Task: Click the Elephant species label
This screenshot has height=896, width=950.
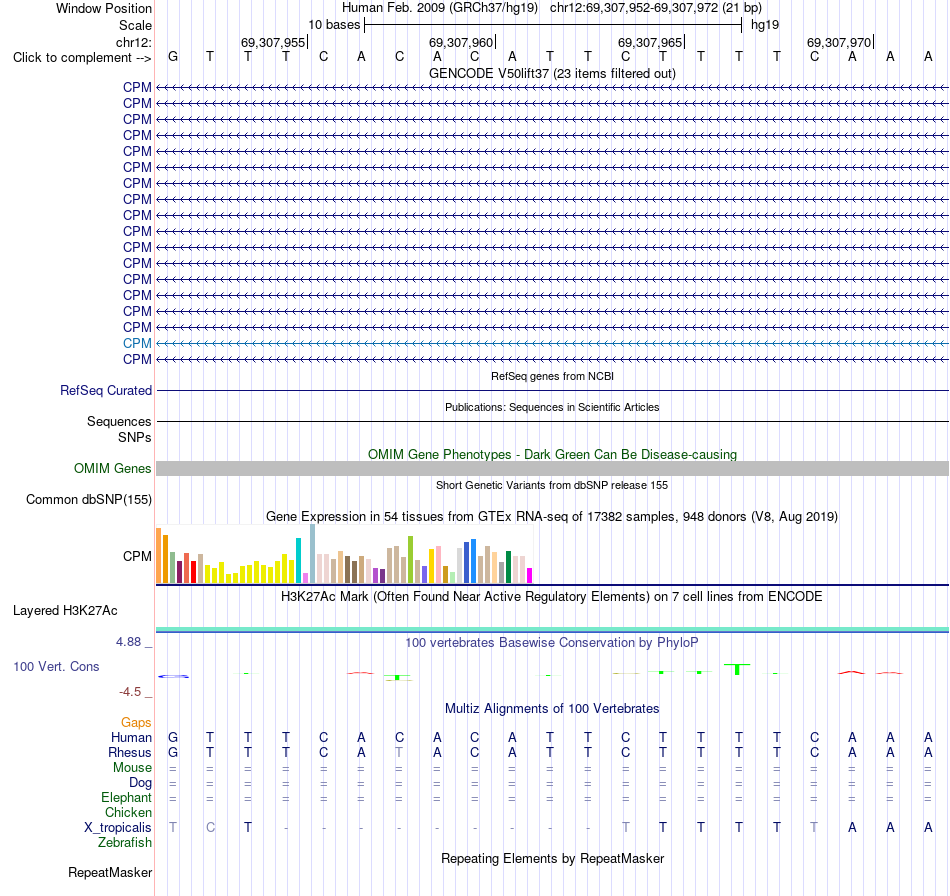Action: [x=126, y=797]
